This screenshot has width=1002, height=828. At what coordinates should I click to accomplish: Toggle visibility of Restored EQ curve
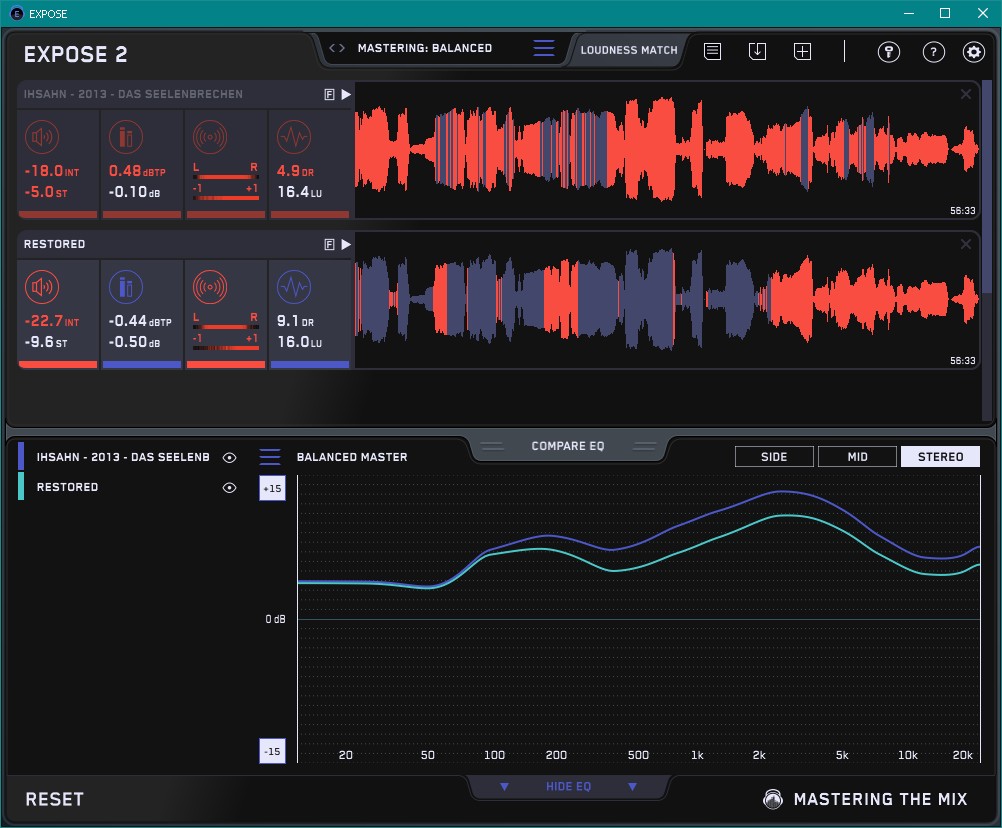230,487
